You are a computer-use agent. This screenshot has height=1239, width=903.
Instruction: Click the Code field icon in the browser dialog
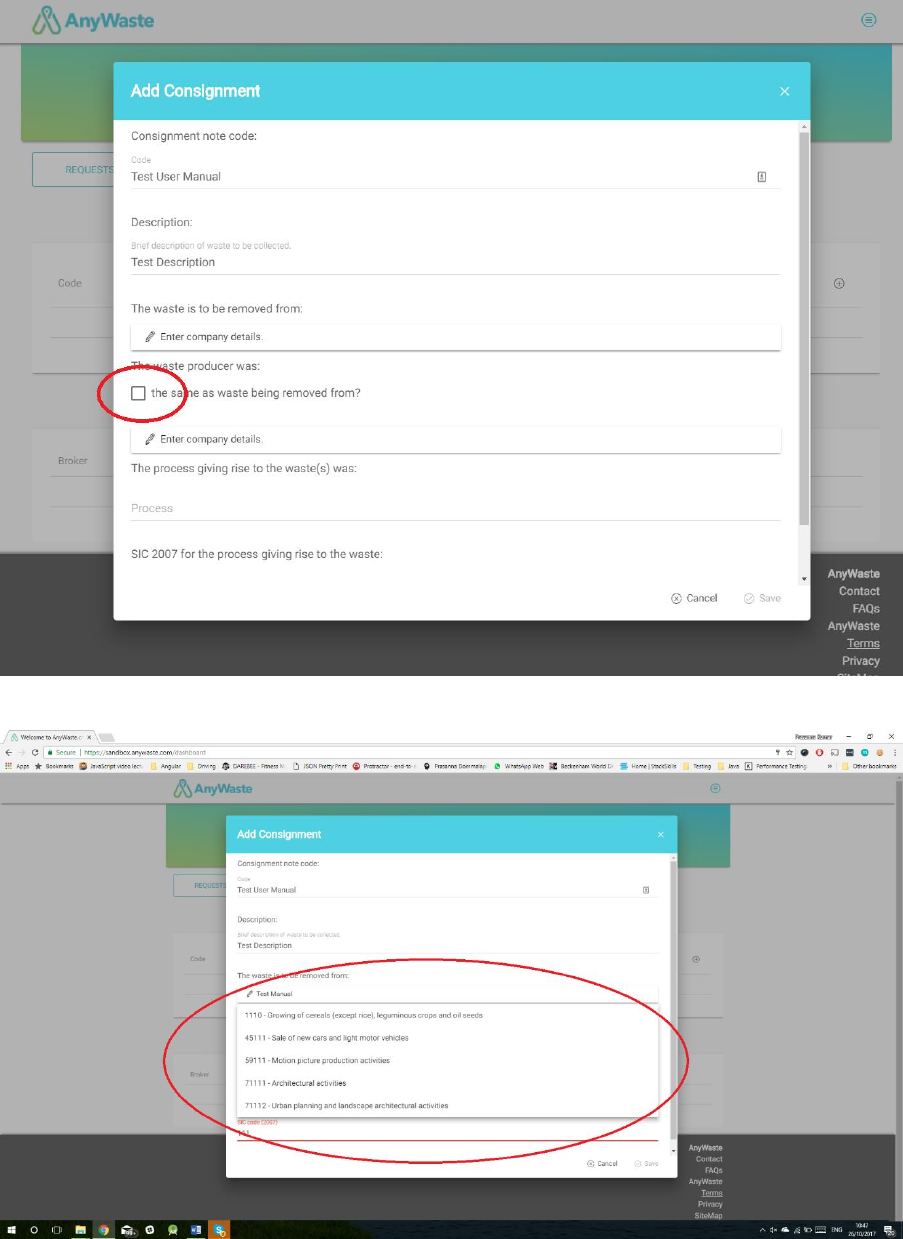point(646,889)
